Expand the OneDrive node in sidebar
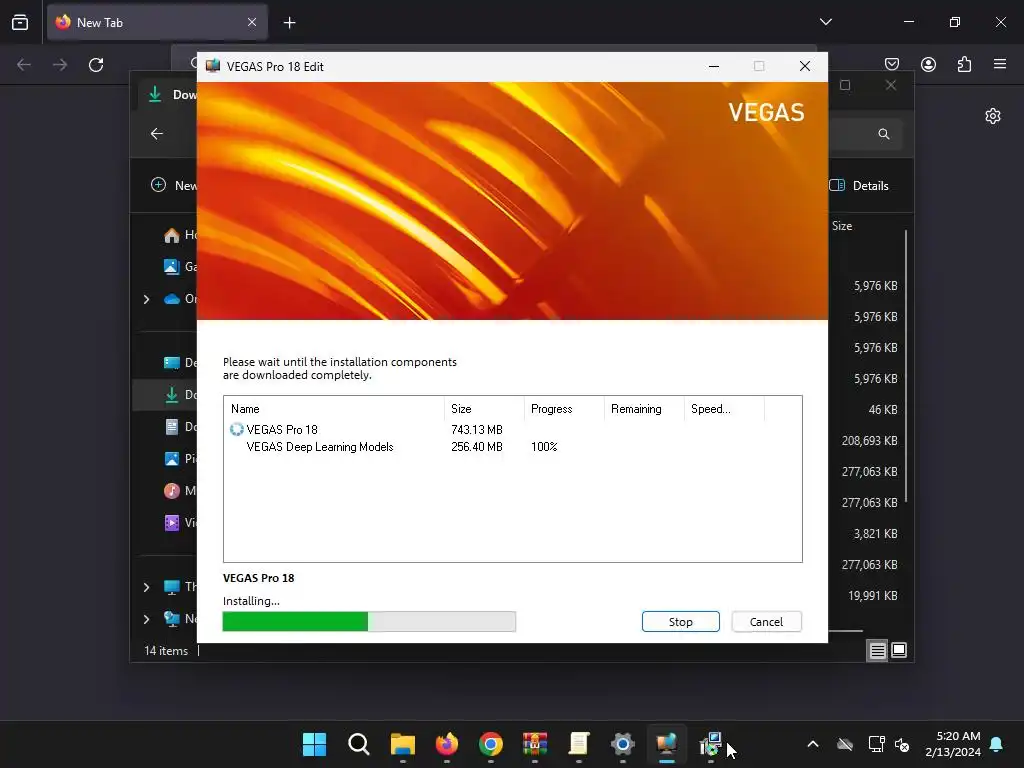 pos(146,299)
